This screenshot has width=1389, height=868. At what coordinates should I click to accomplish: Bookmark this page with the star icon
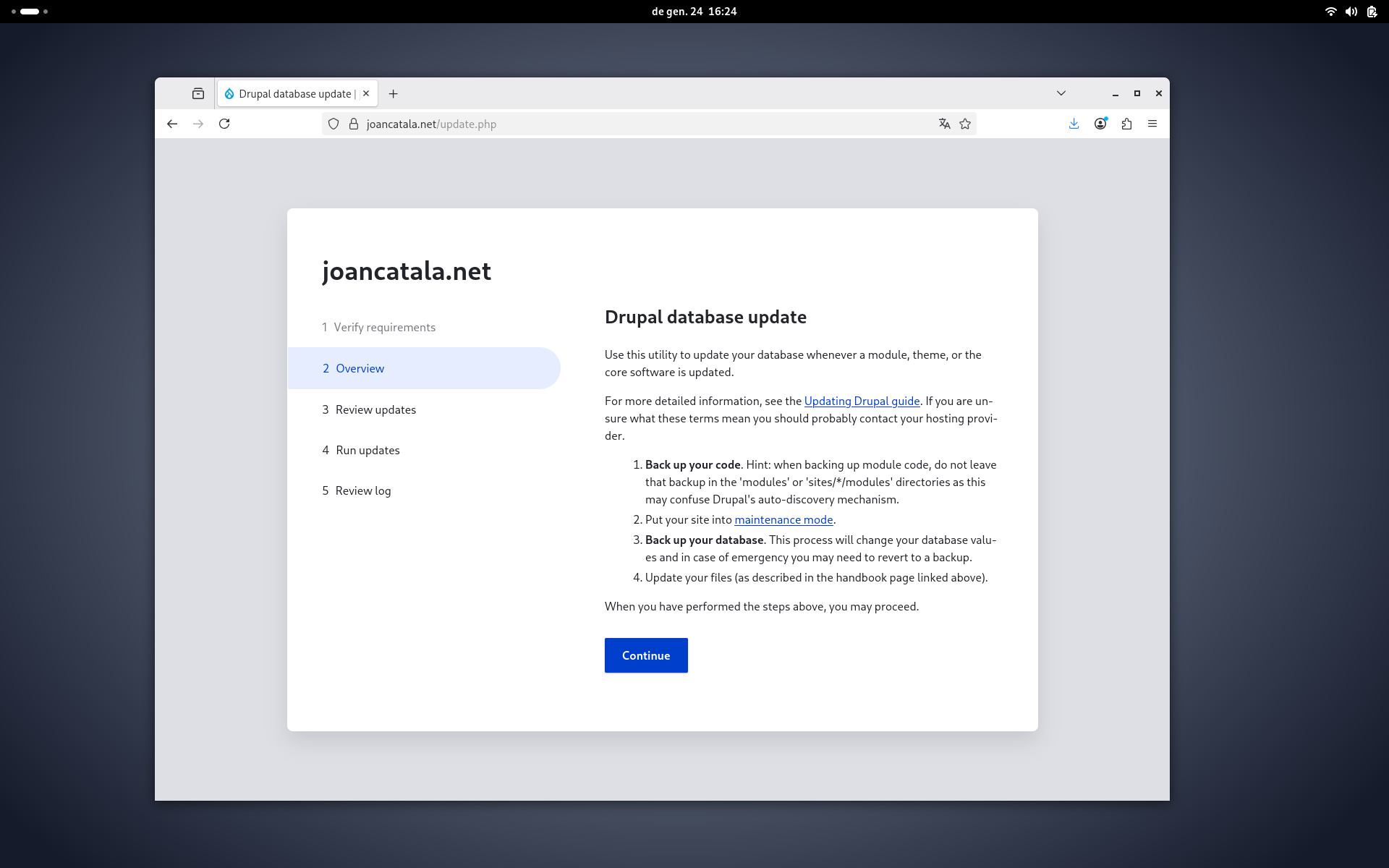pyautogui.click(x=964, y=124)
